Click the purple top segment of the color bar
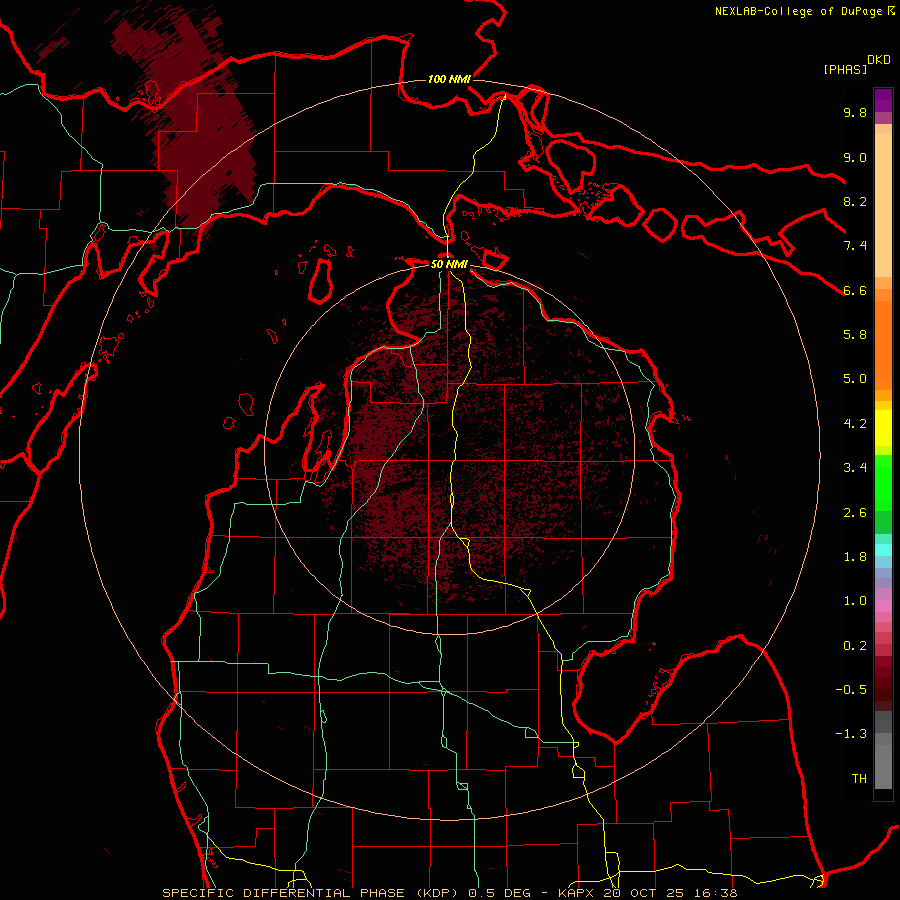 [883, 100]
